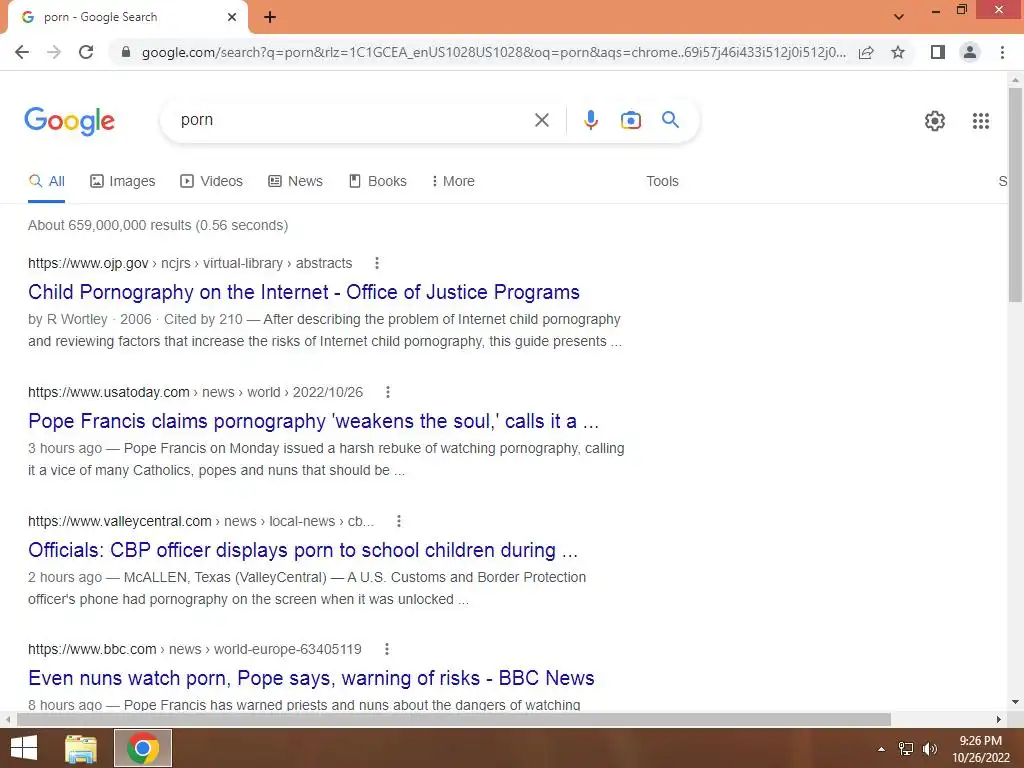The width and height of the screenshot is (1024, 768).
Task: Open the three-dot menu for valleycentral.com result
Action: tap(399, 521)
